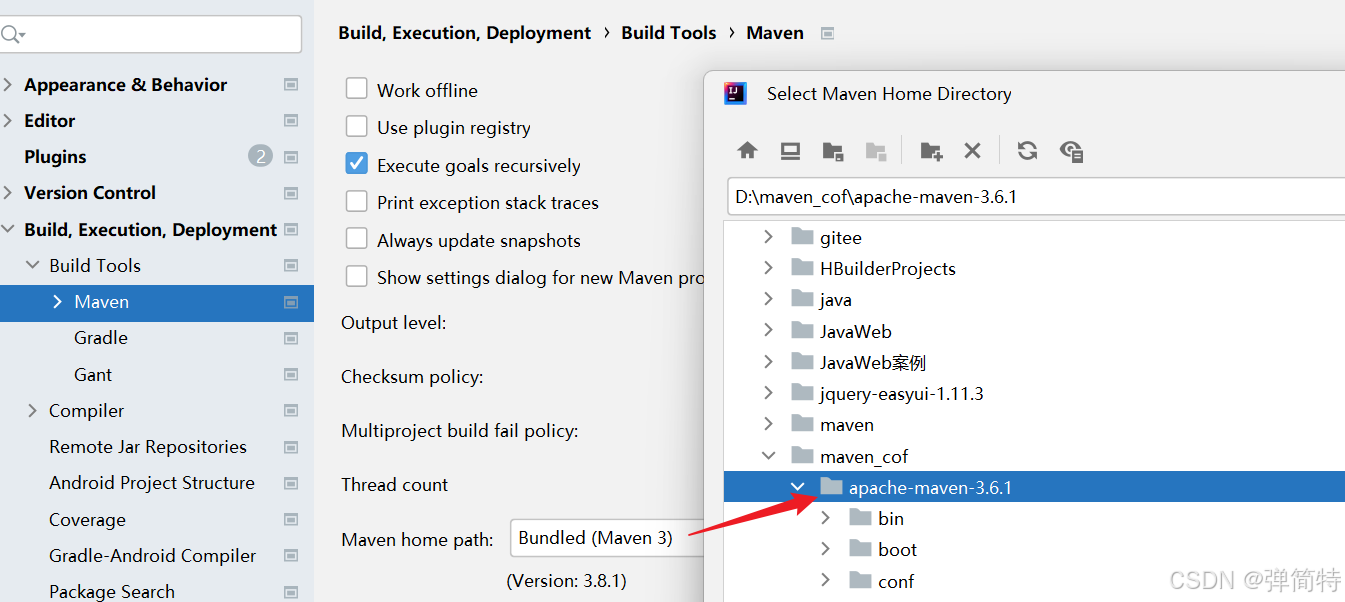Open Gradle settings page
Image resolution: width=1345 pixels, height=602 pixels.
tap(101, 338)
